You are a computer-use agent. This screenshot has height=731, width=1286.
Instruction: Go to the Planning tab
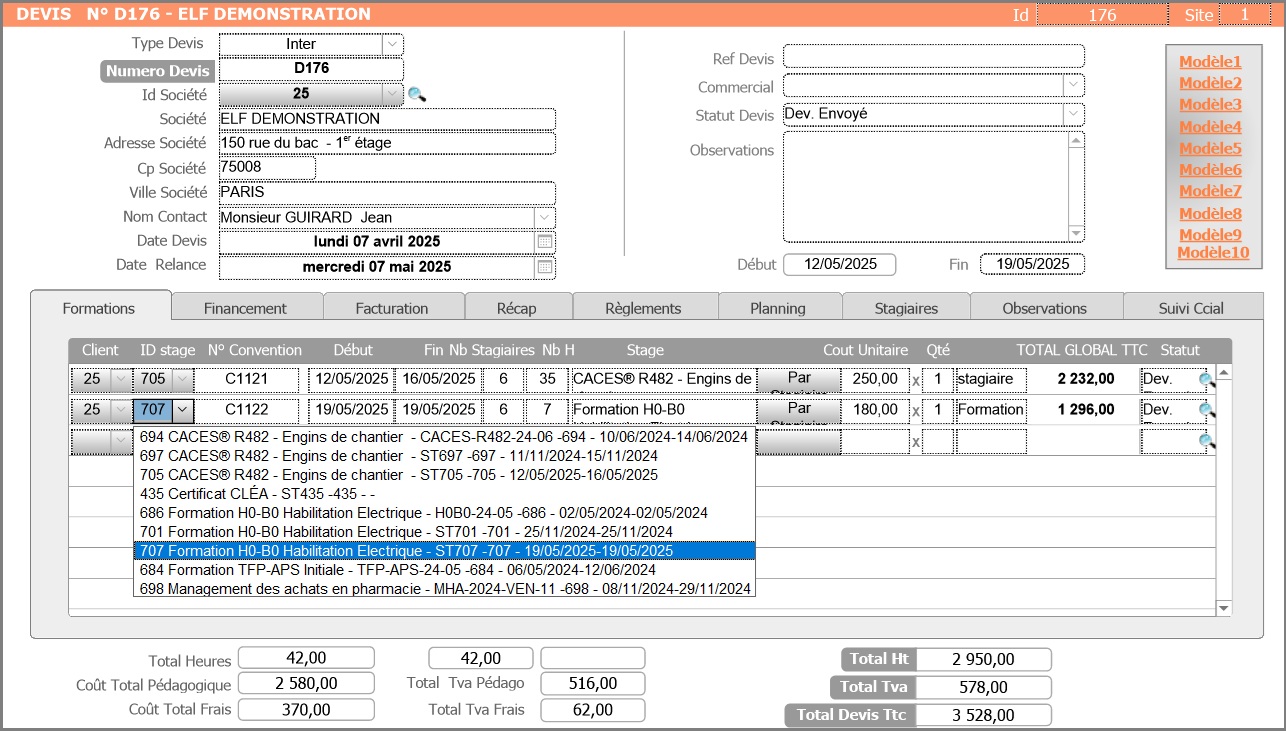tap(777, 308)
